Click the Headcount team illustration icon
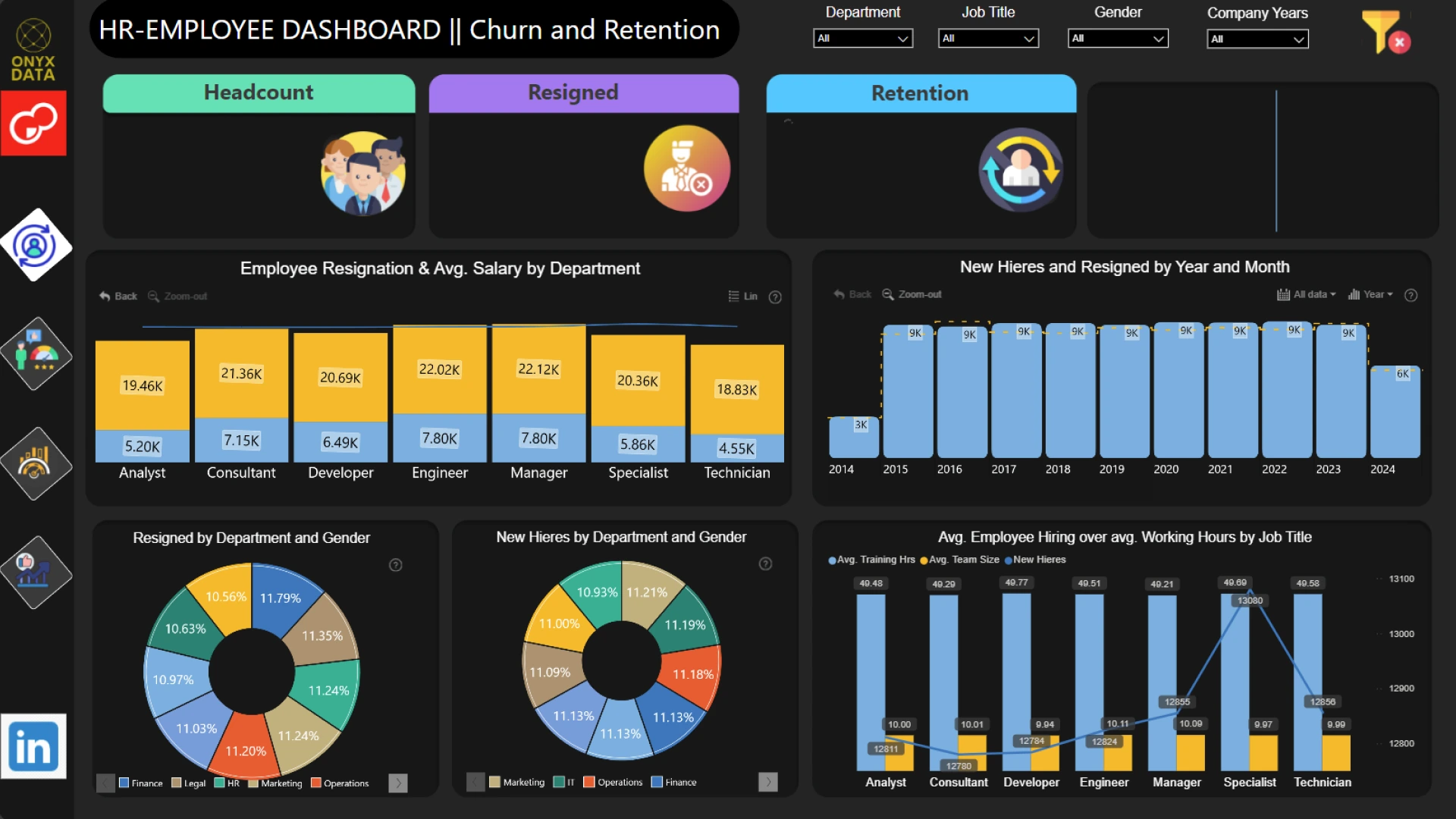Viewport: 1456px width, 819px height. click(363, 174)
